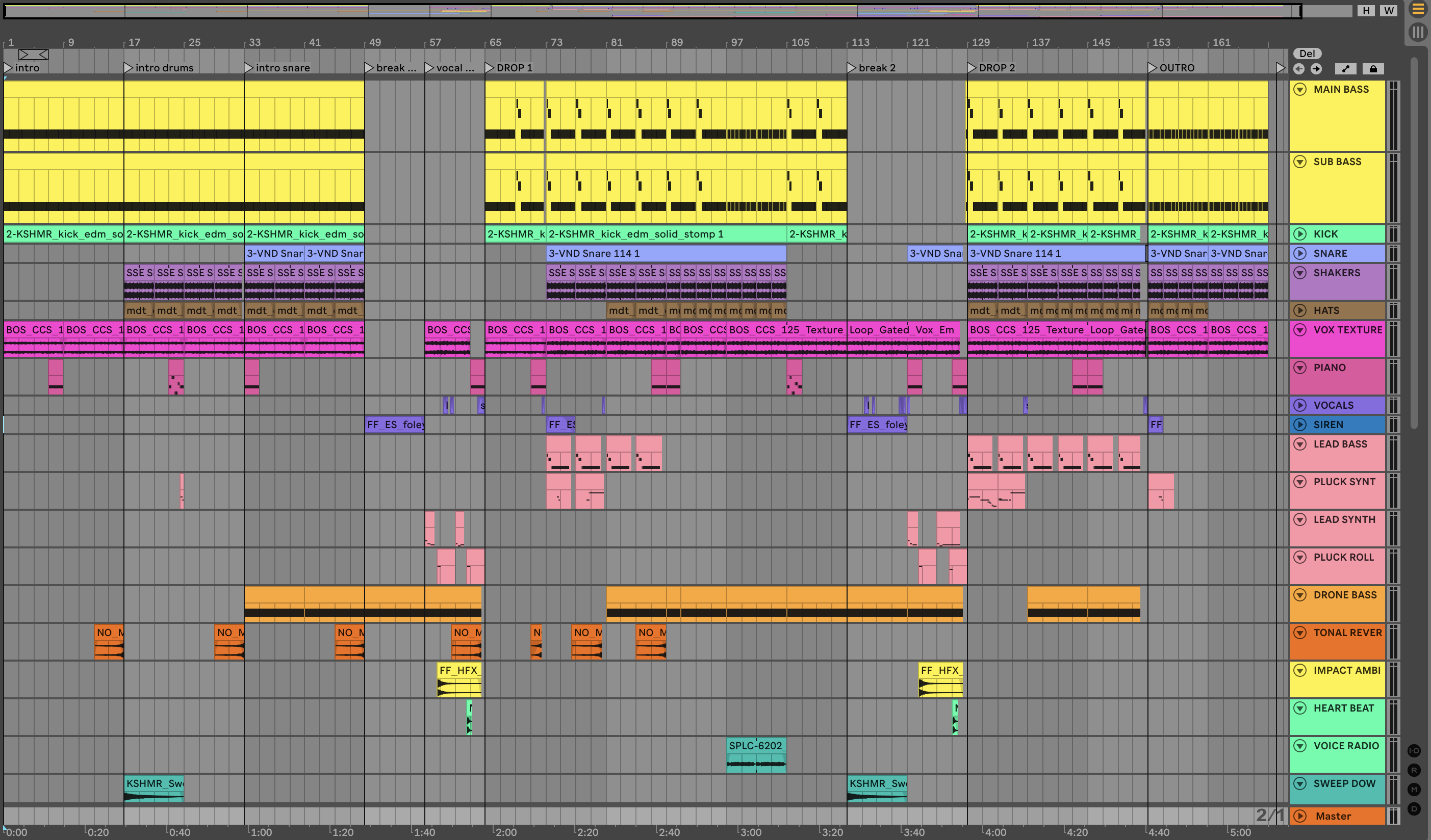The width and height of the screenshot is (1431, 840).
Task: Unfold the KICK track
Action: tap(1300, 234)
